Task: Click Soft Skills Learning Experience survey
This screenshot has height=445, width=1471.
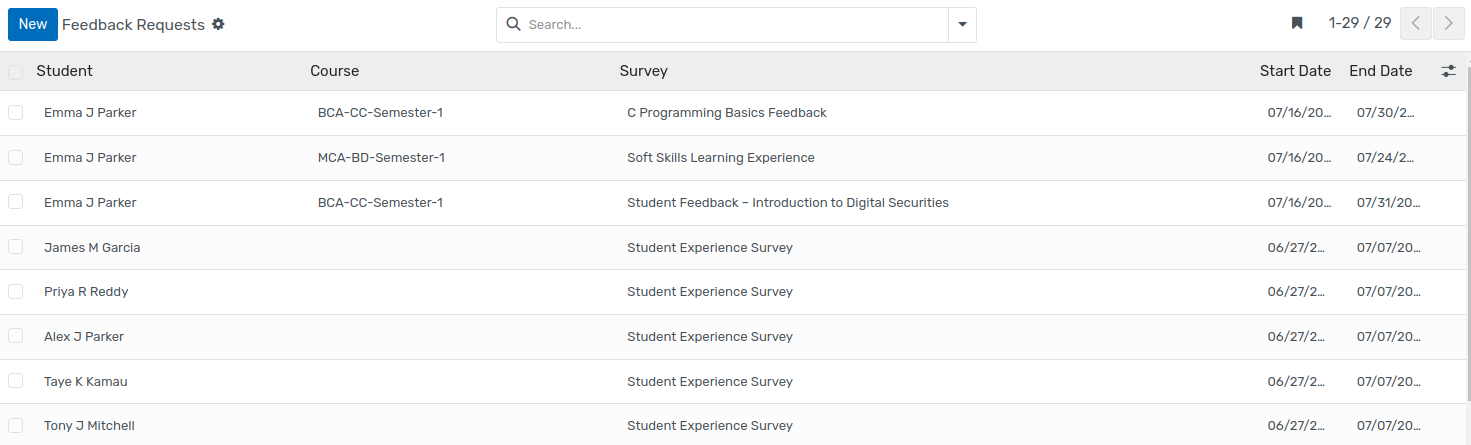Action: point(721,158)
